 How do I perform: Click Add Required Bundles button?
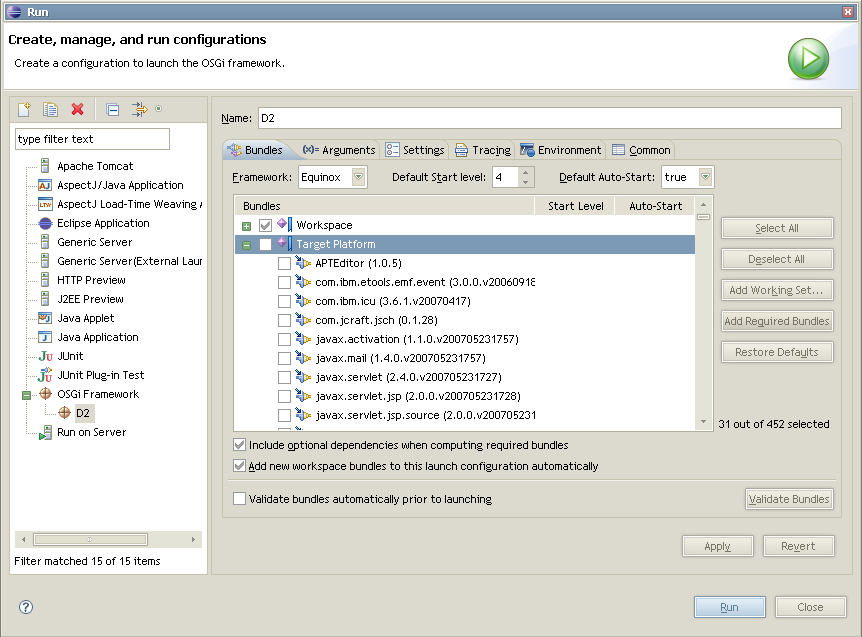[777, 321]
